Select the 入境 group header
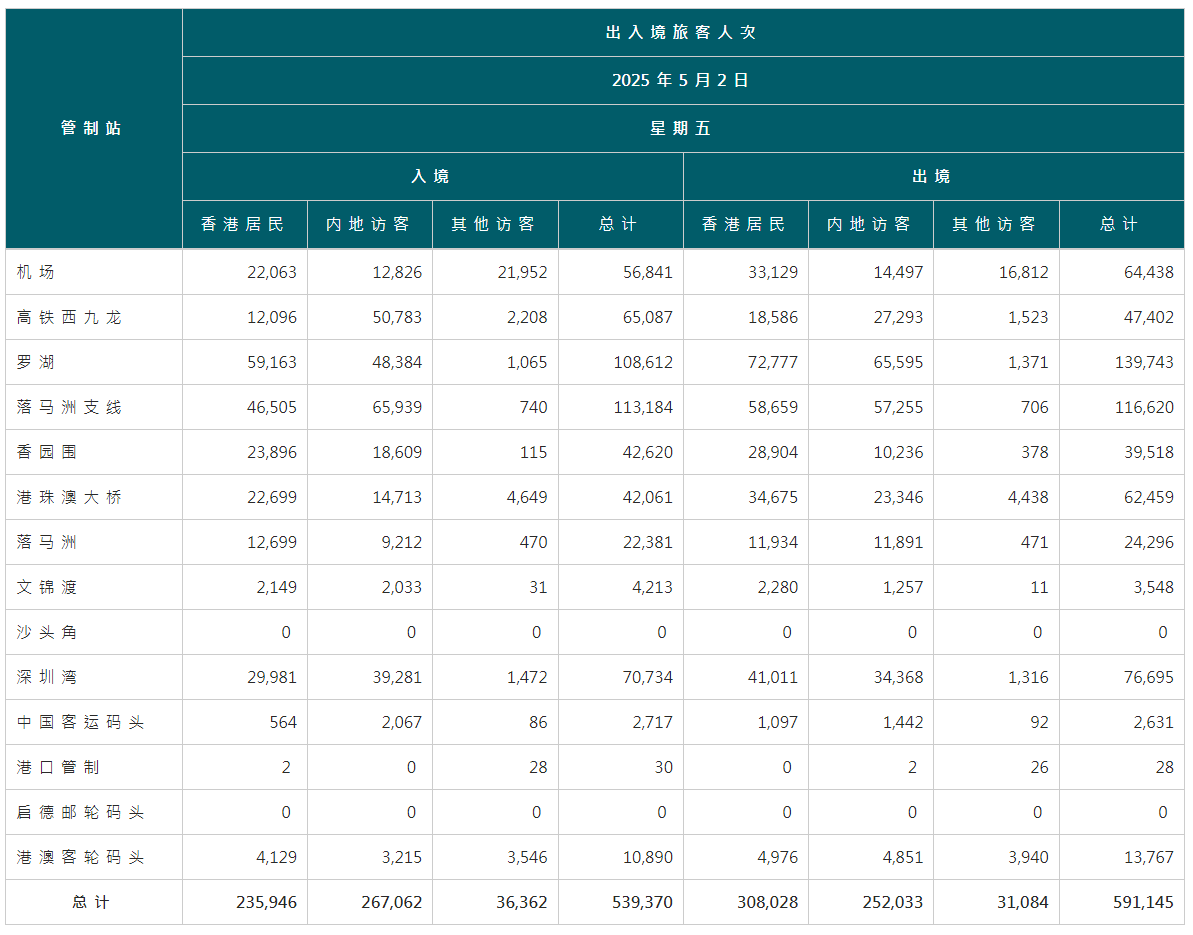This screenshot has width=1193, height=935. pyautogui.click(x=431, y=176)
